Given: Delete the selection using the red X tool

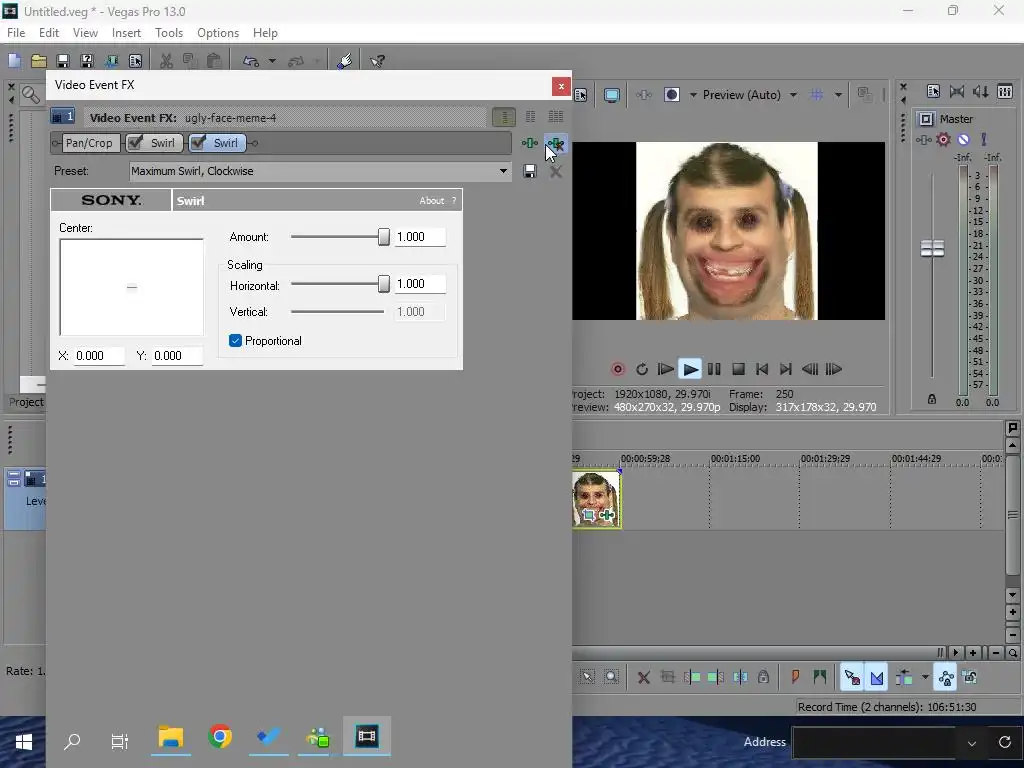Looking at the screenshot, I should 643,677.
